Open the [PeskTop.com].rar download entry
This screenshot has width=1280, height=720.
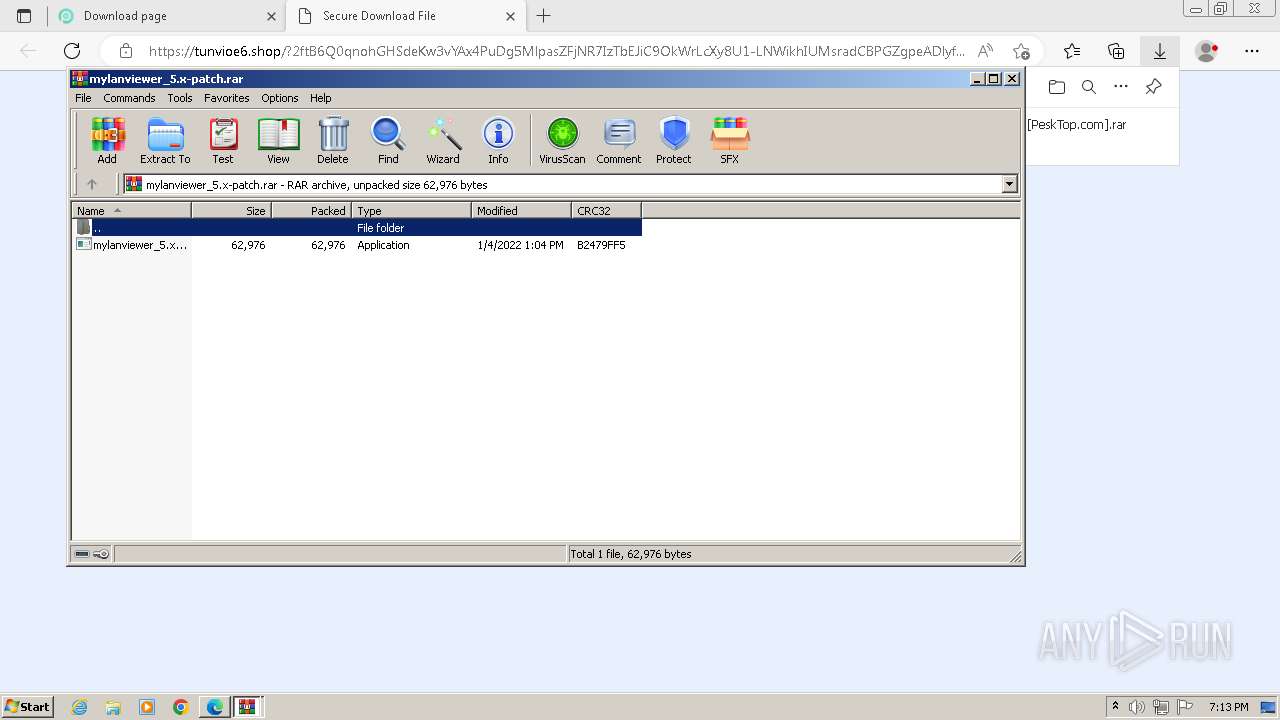(x=1077, y=125)
